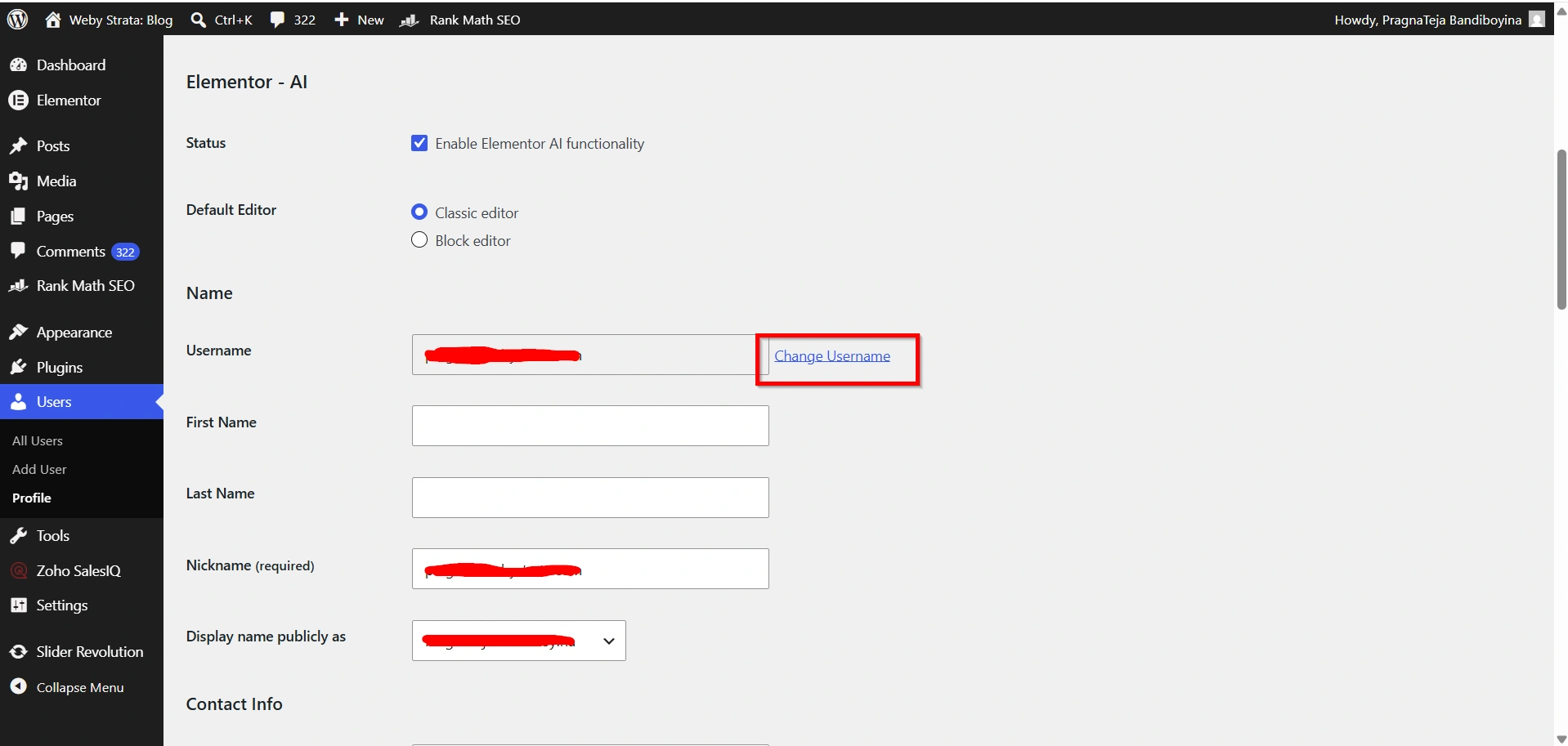Click the user avatar in admin bar
Screen dimensions: 1568x746
1537,20
